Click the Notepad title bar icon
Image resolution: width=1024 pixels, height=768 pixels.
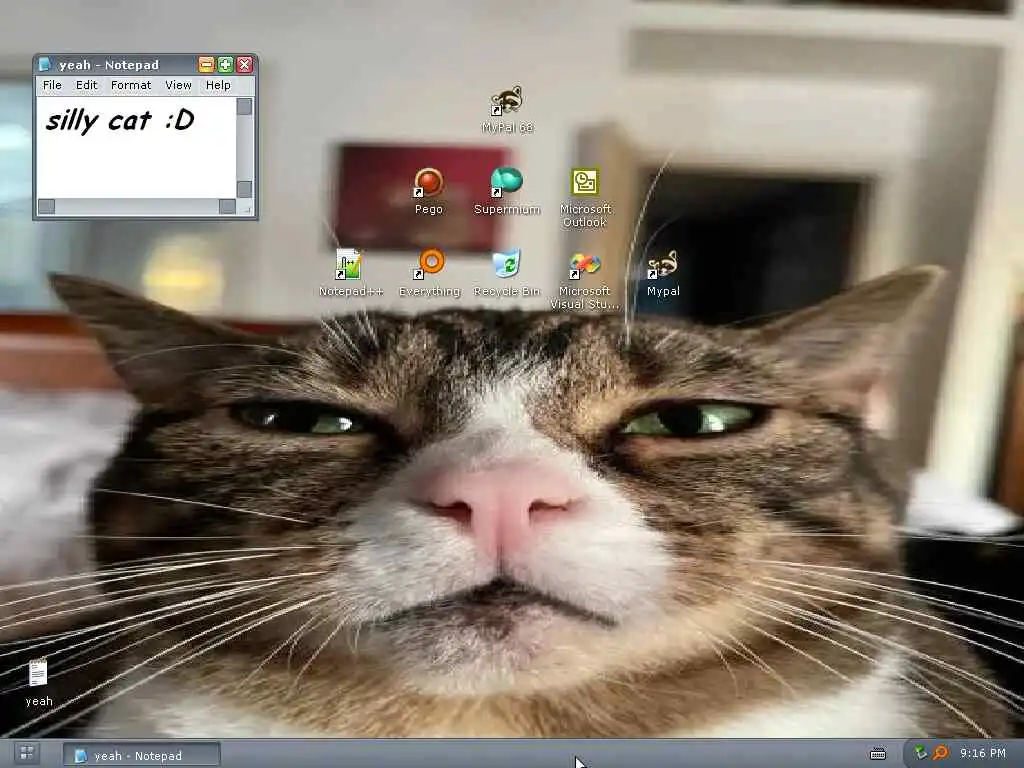coord(45,64)
